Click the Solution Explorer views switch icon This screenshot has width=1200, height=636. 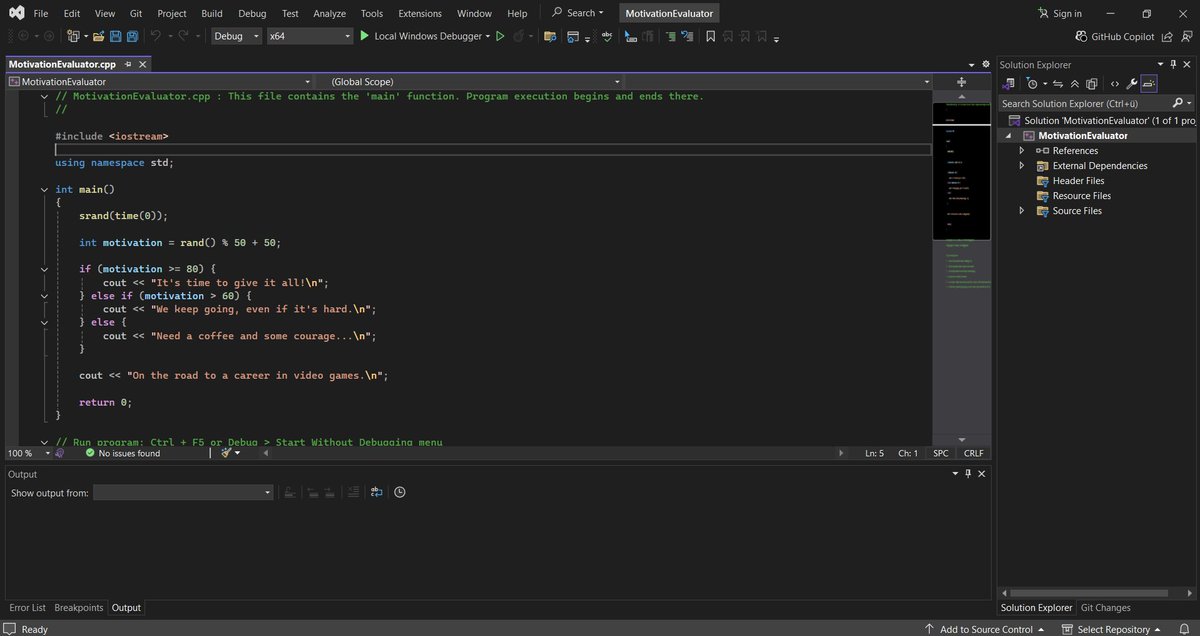[1007, 84]
